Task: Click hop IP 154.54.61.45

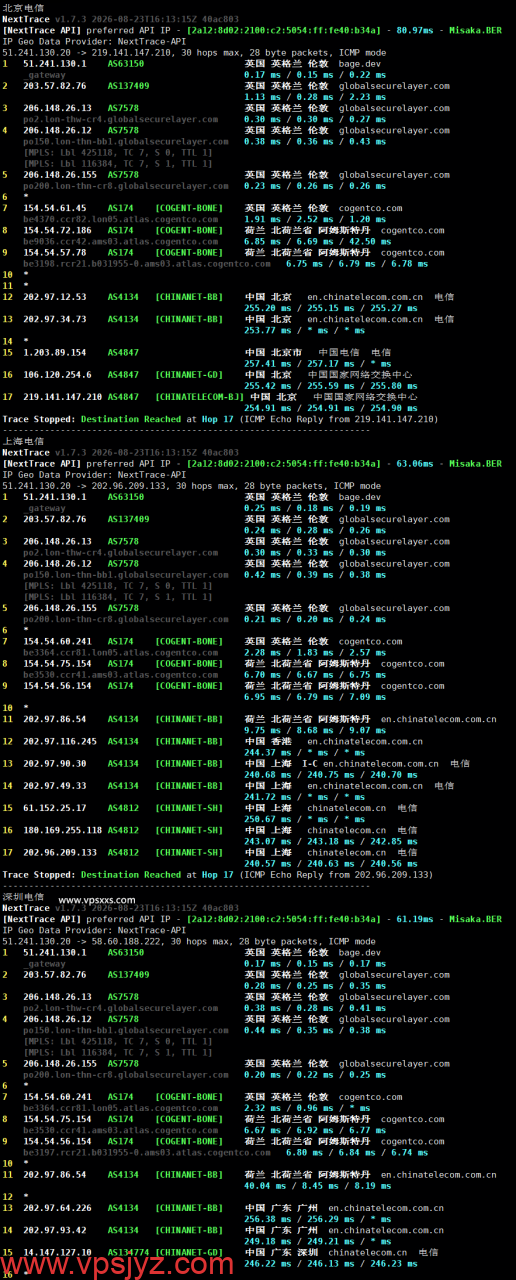Action: pos(55,208)
